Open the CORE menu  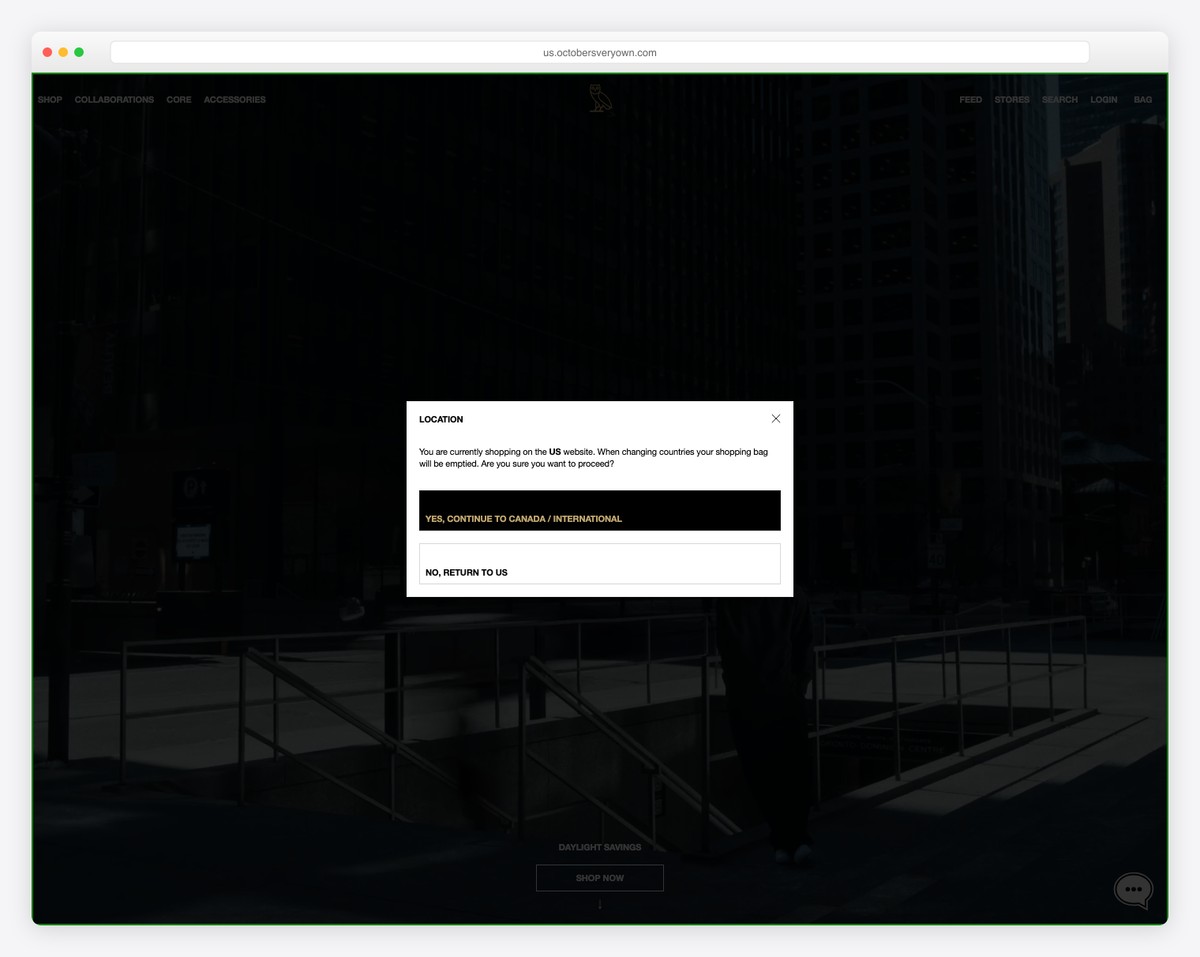click(178, 99)
